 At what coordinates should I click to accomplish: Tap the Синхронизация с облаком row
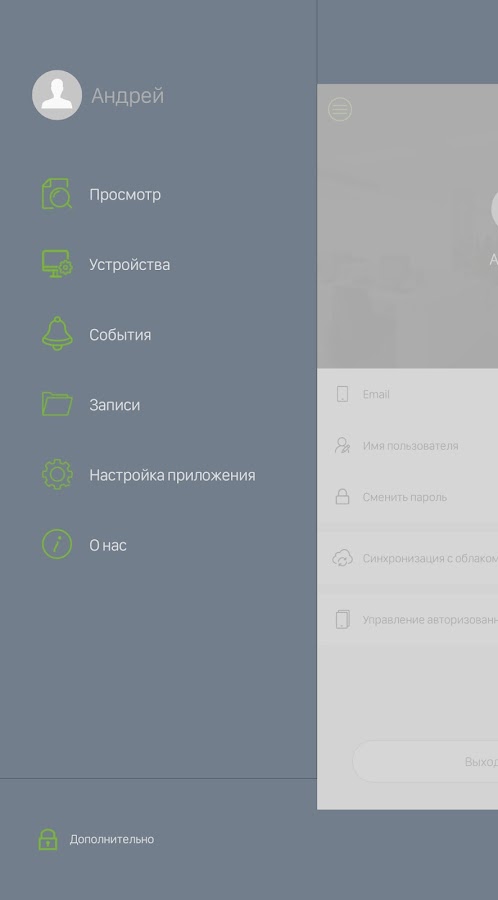407,558
